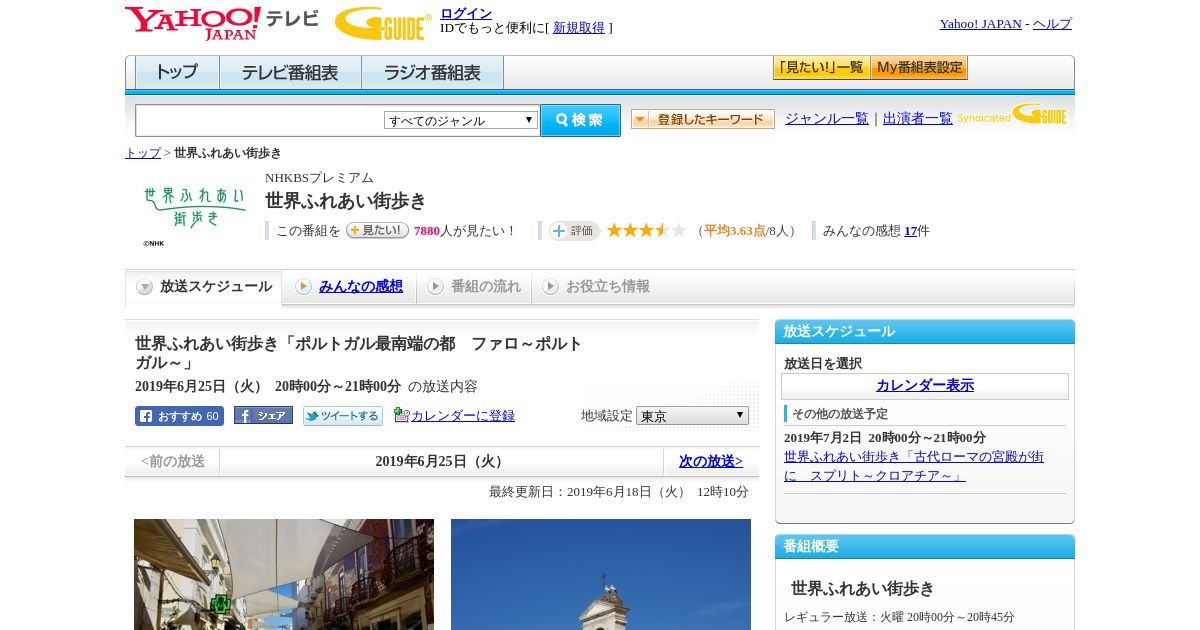Open the My番組表設定 button

pos(919,68)
